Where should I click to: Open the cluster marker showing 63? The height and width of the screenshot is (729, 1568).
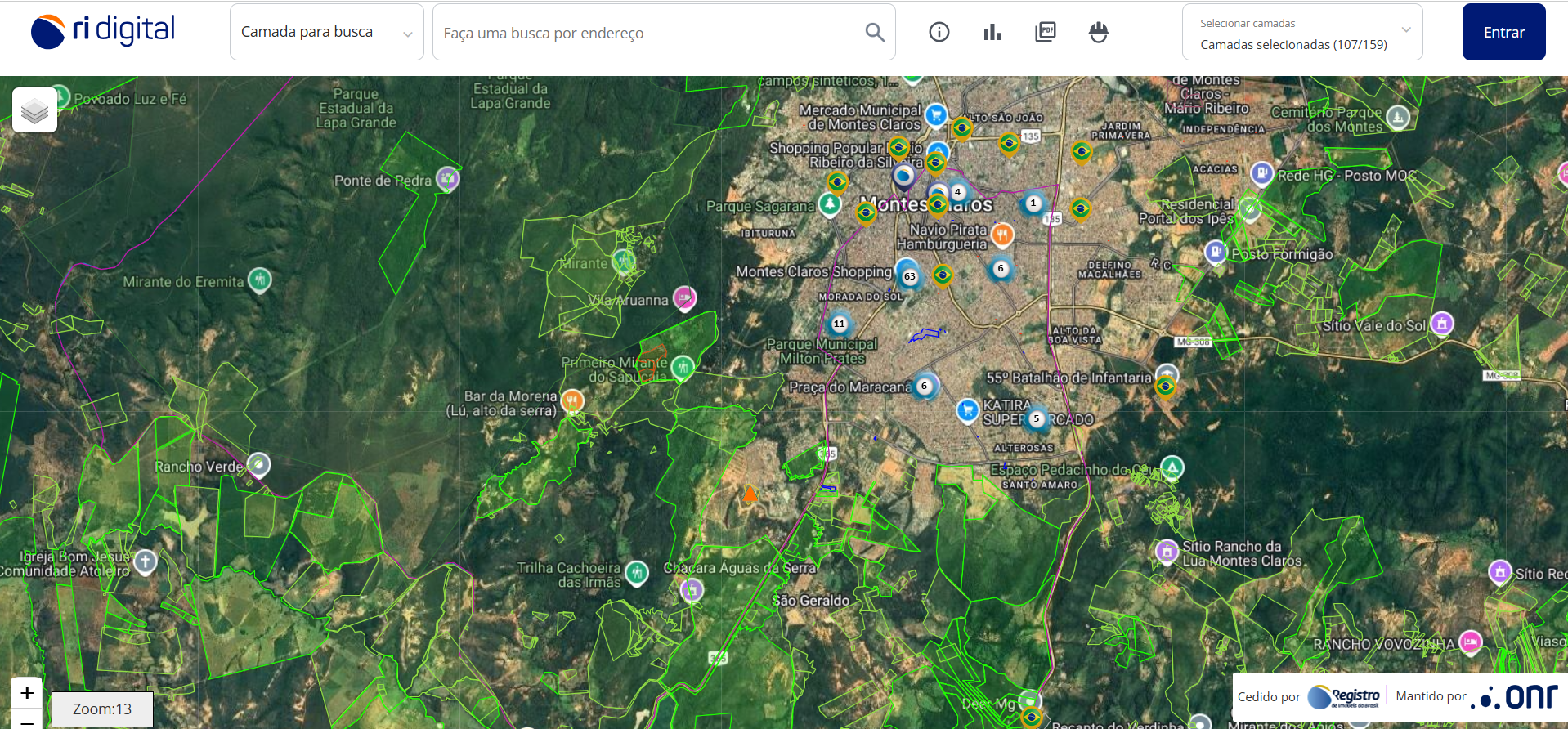910,276
